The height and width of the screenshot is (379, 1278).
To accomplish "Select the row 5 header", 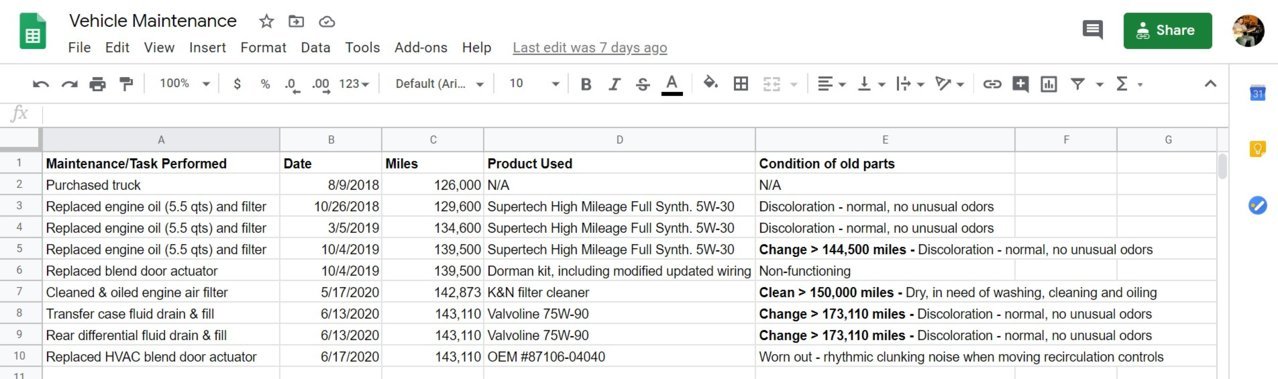I will pos(19,249).
